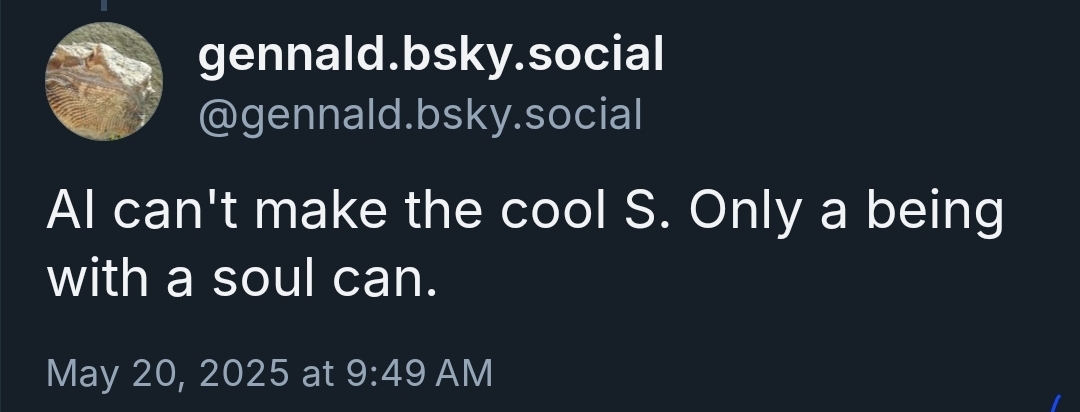Select the post text about the cool S

coord(524,243)
